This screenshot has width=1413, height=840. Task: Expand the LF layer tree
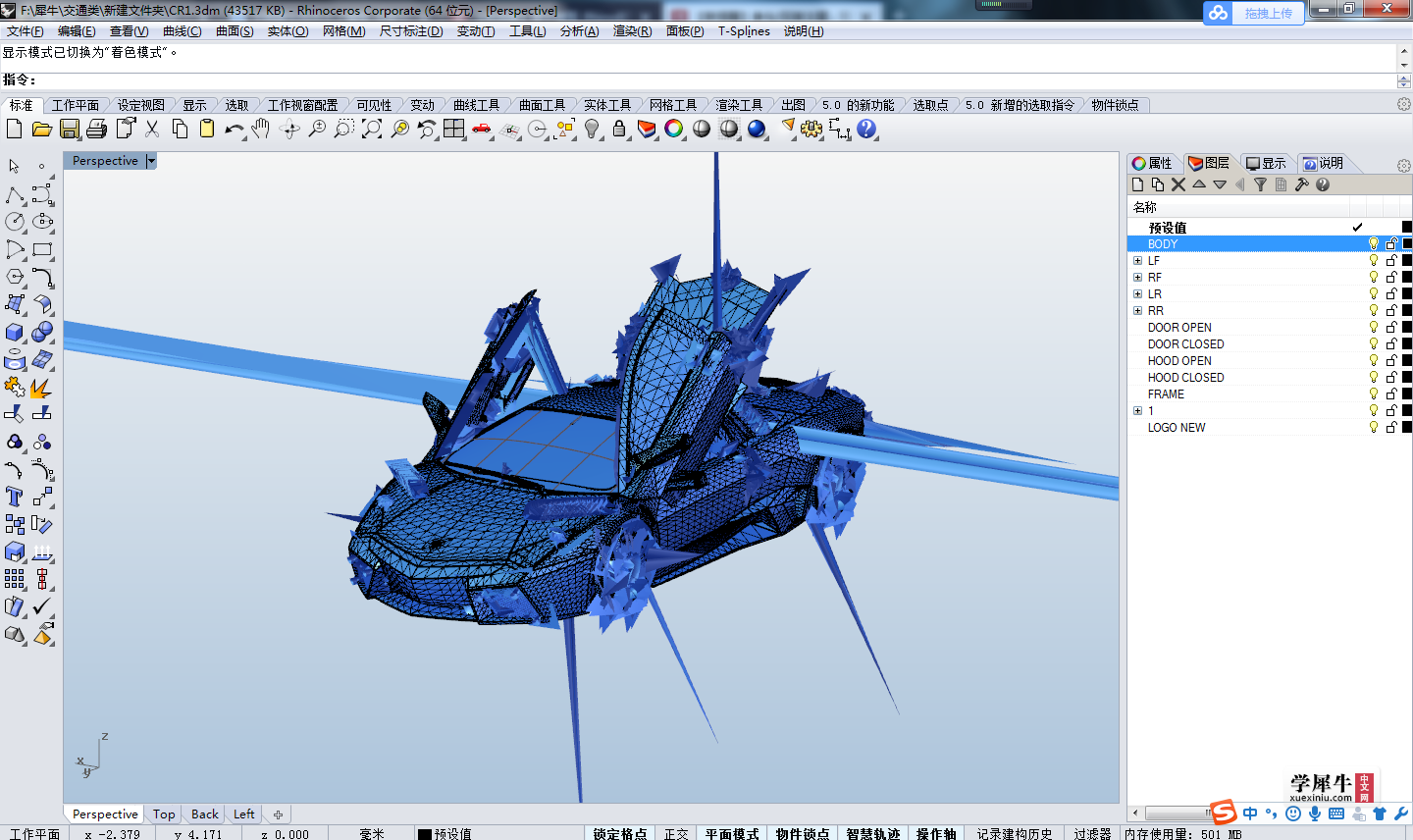pos(1137,261)
